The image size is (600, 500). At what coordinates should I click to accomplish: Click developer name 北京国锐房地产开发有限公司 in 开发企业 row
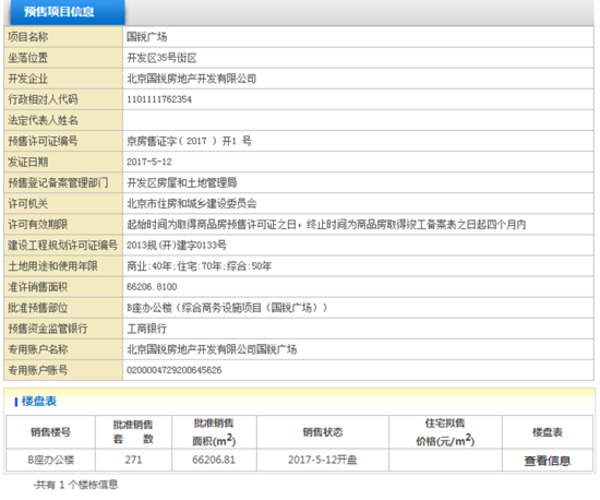click(x=192, y=78)
